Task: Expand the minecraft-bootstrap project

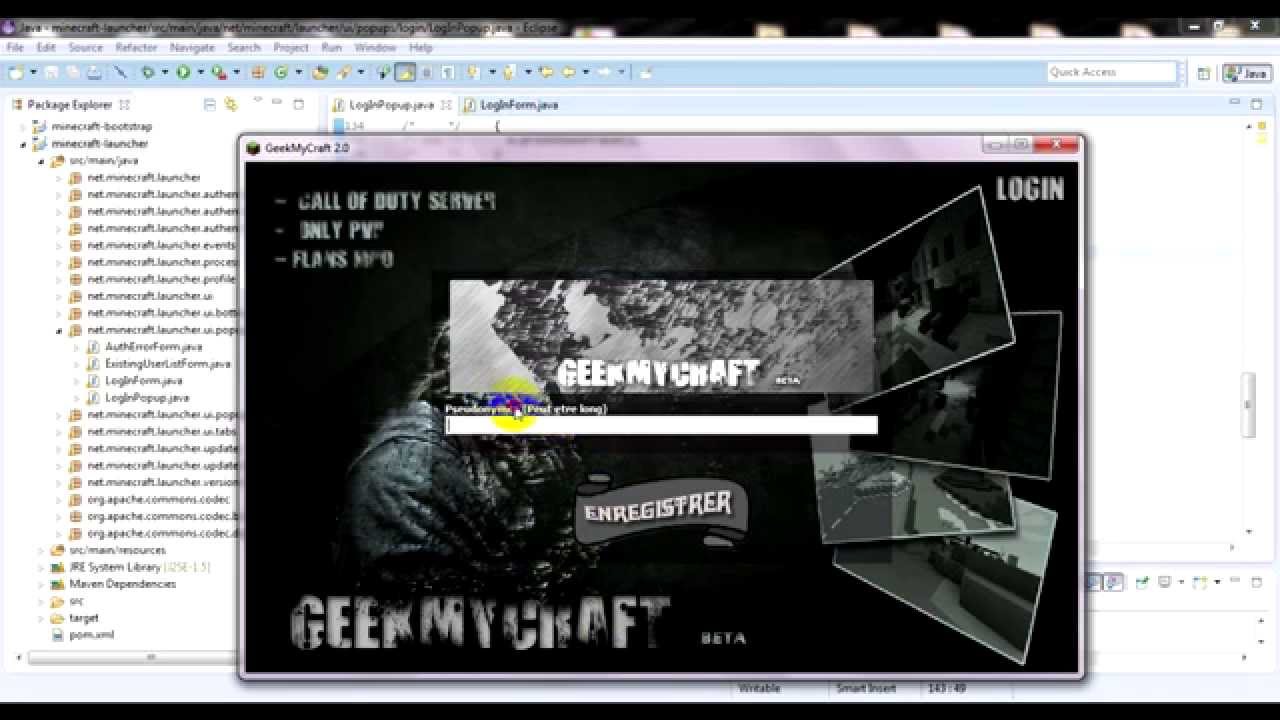Action: click(23, 127)
